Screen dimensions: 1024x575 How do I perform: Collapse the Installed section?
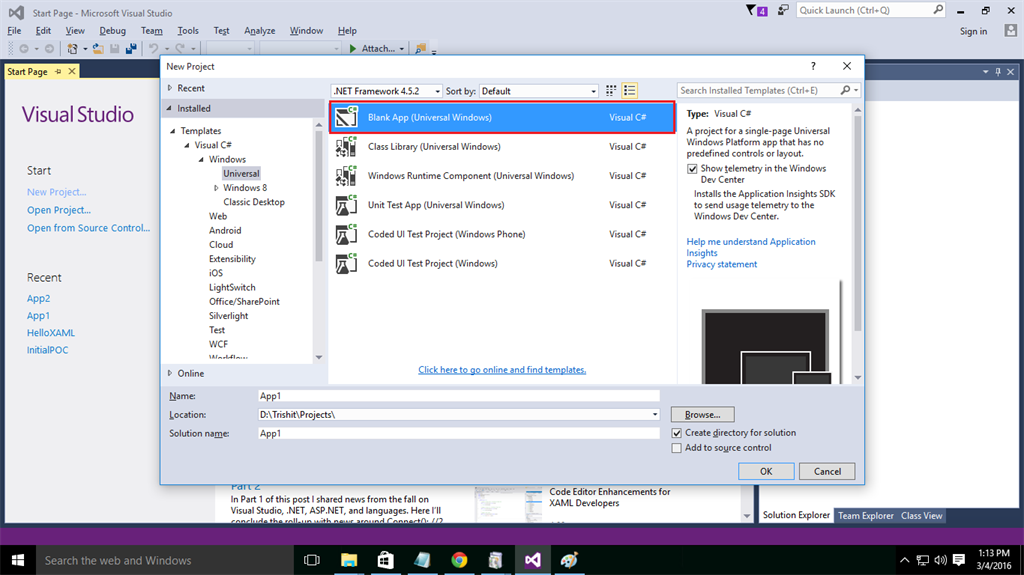170,108
